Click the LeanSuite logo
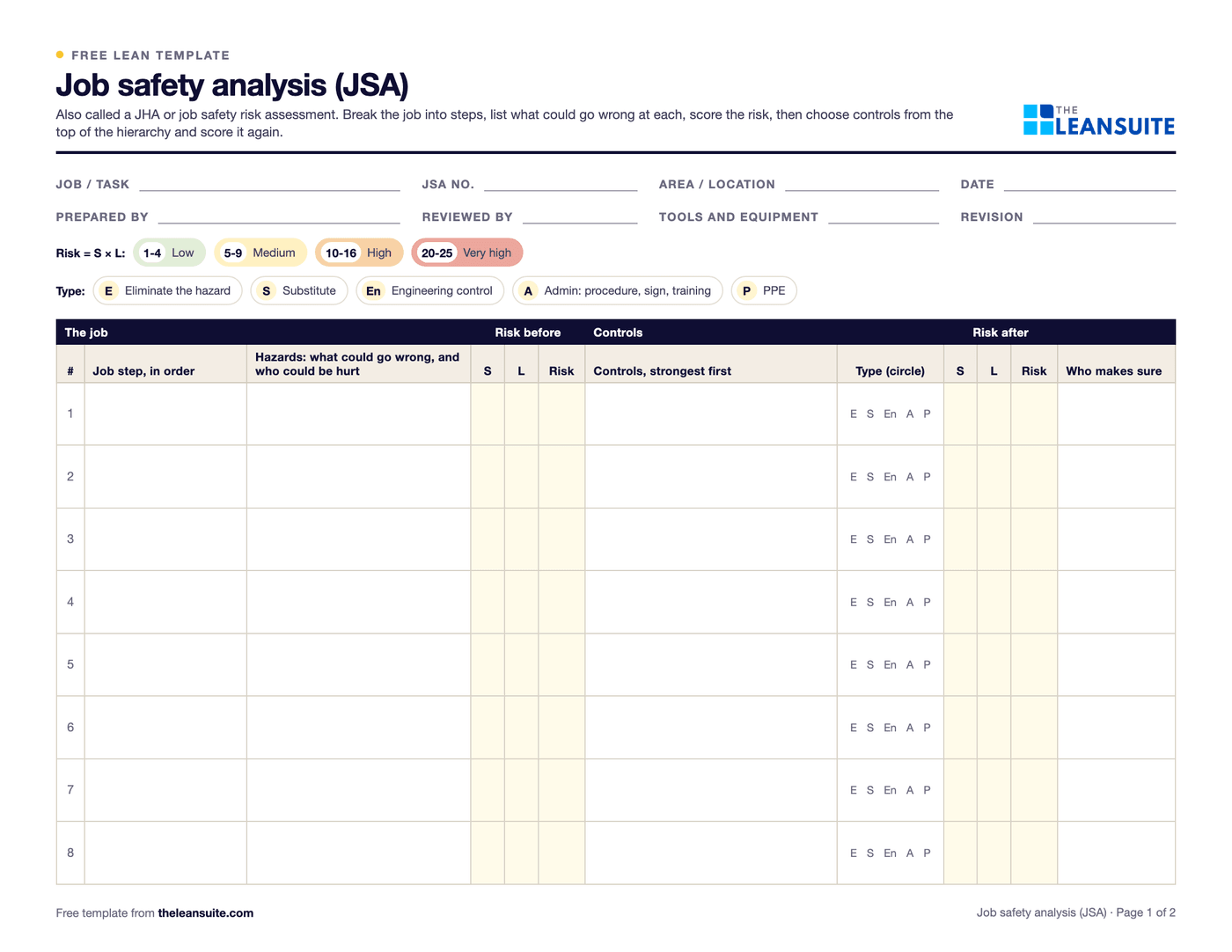Screen dimensions: 1232x952 pos(1099,121)
